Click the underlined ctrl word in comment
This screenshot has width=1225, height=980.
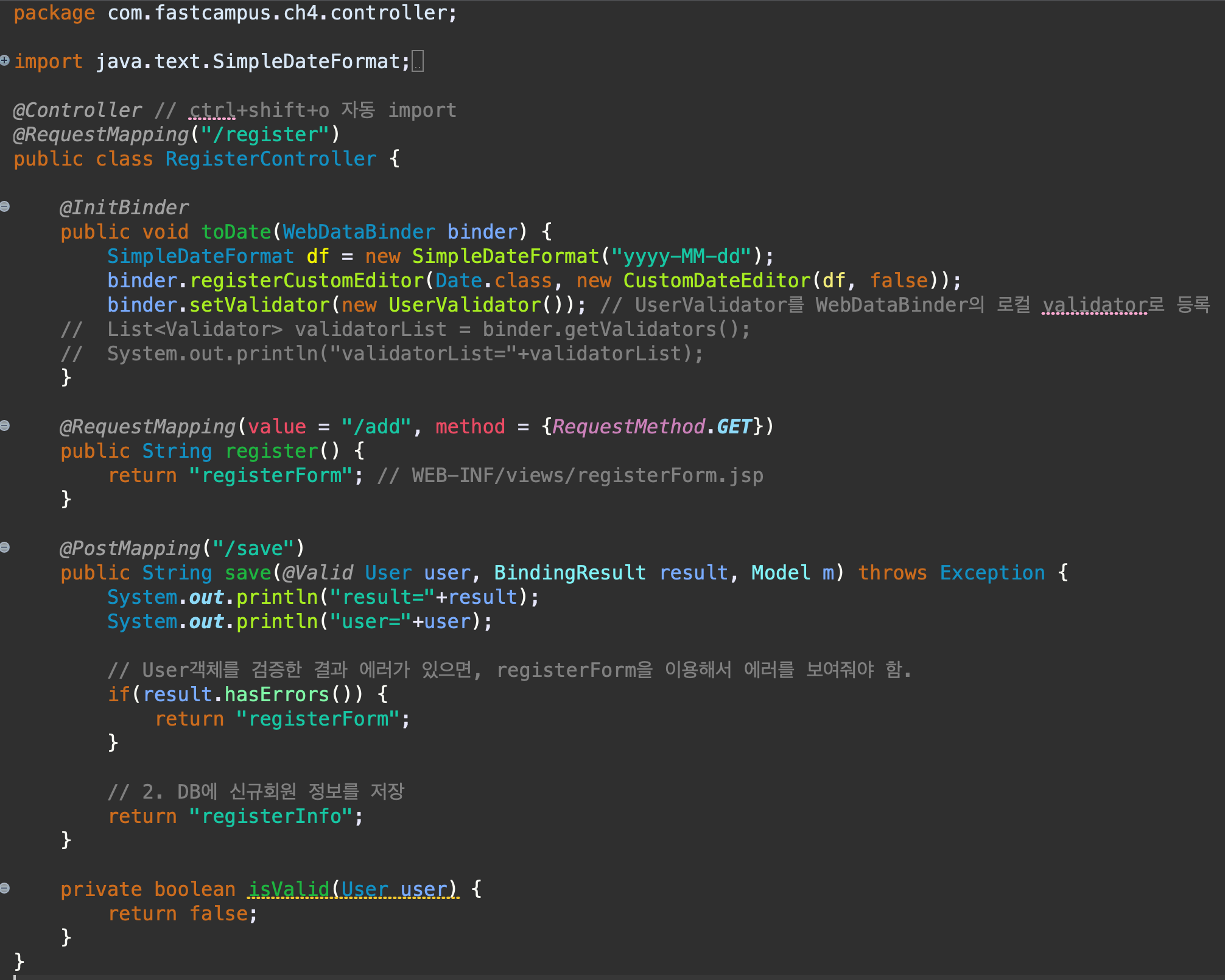212,110
